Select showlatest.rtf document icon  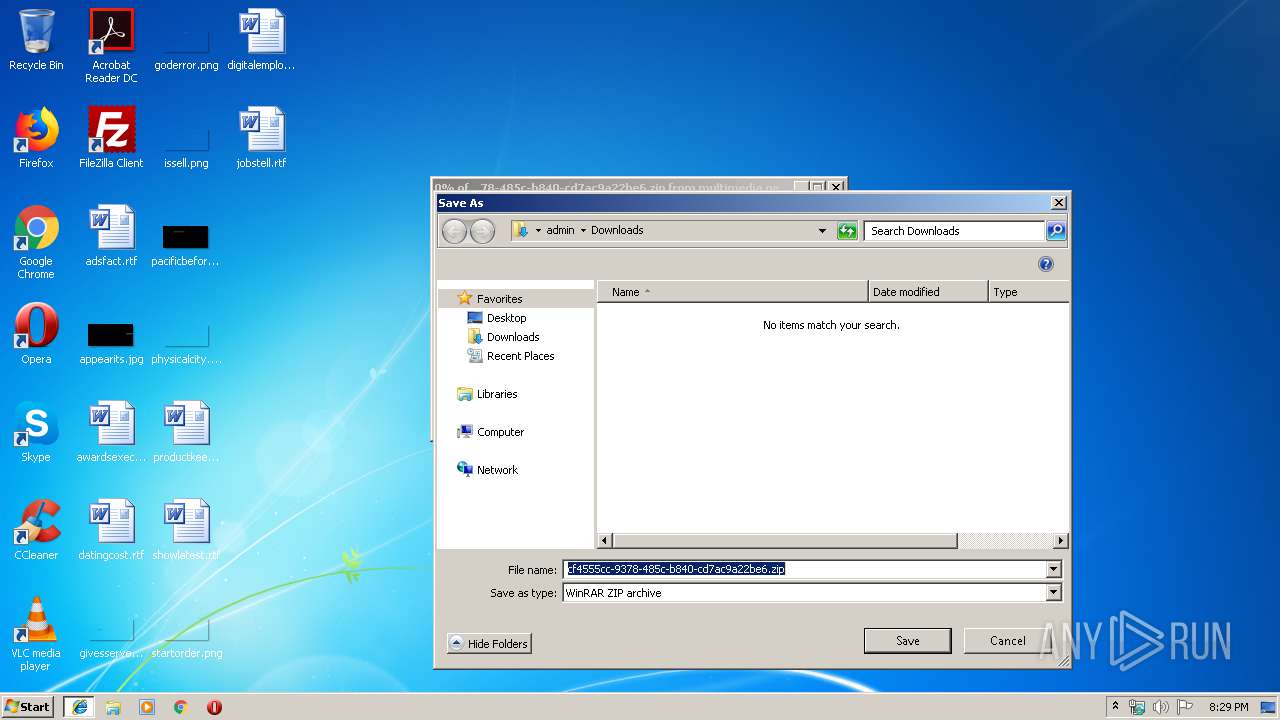pyautogui.click(x=186, y=530)
